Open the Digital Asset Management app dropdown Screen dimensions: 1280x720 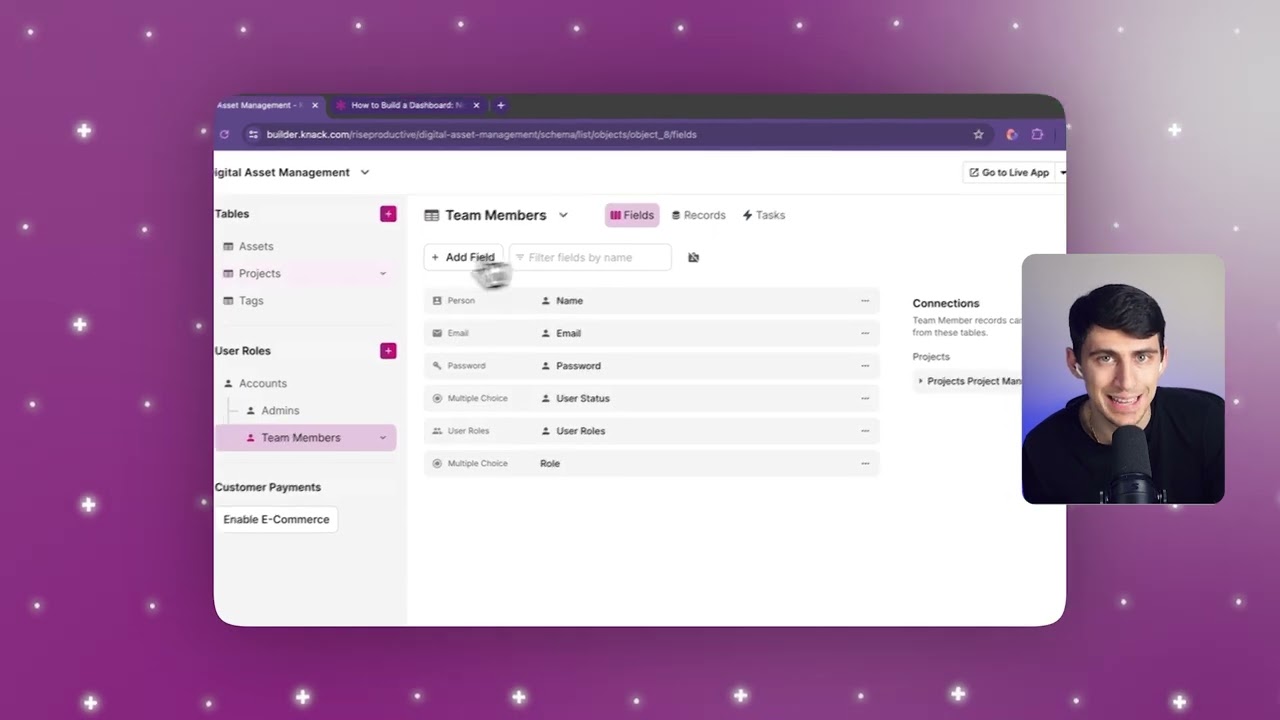point(364,172)
